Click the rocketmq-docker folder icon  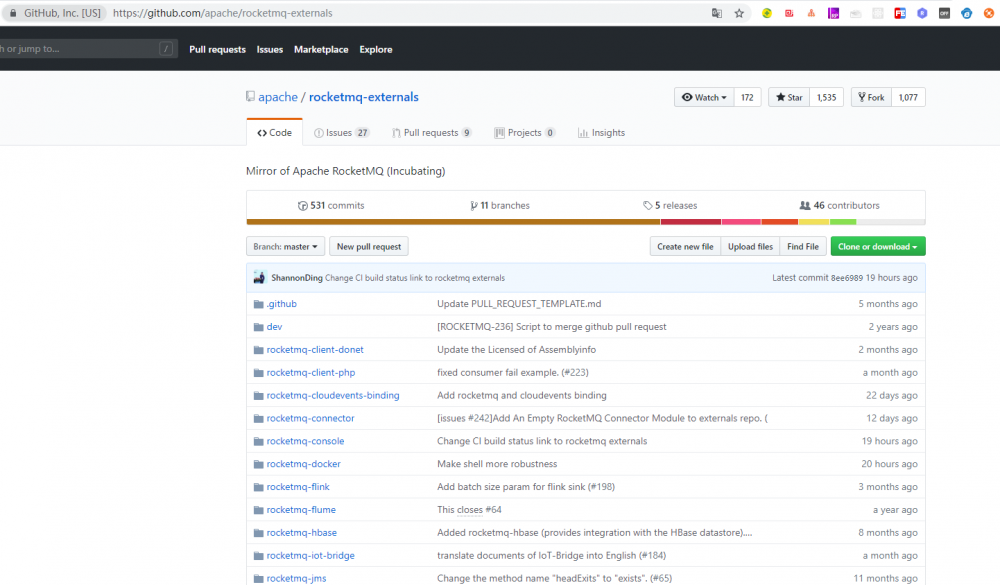[x=258, y=464]
